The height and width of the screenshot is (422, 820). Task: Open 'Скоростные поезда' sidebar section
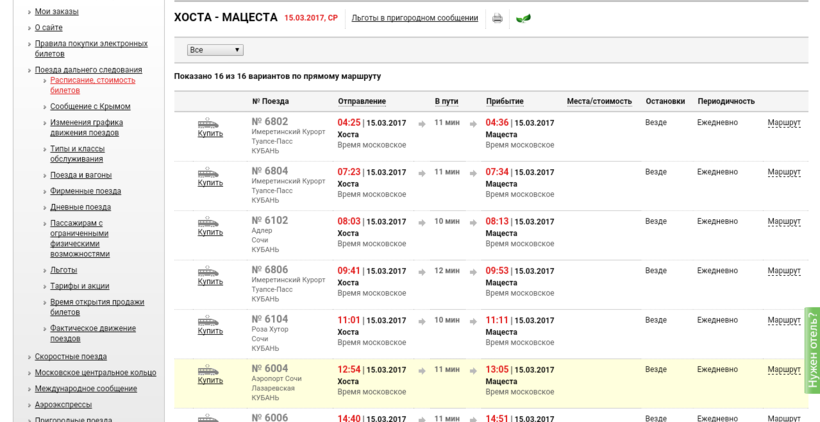click(70, 356)
